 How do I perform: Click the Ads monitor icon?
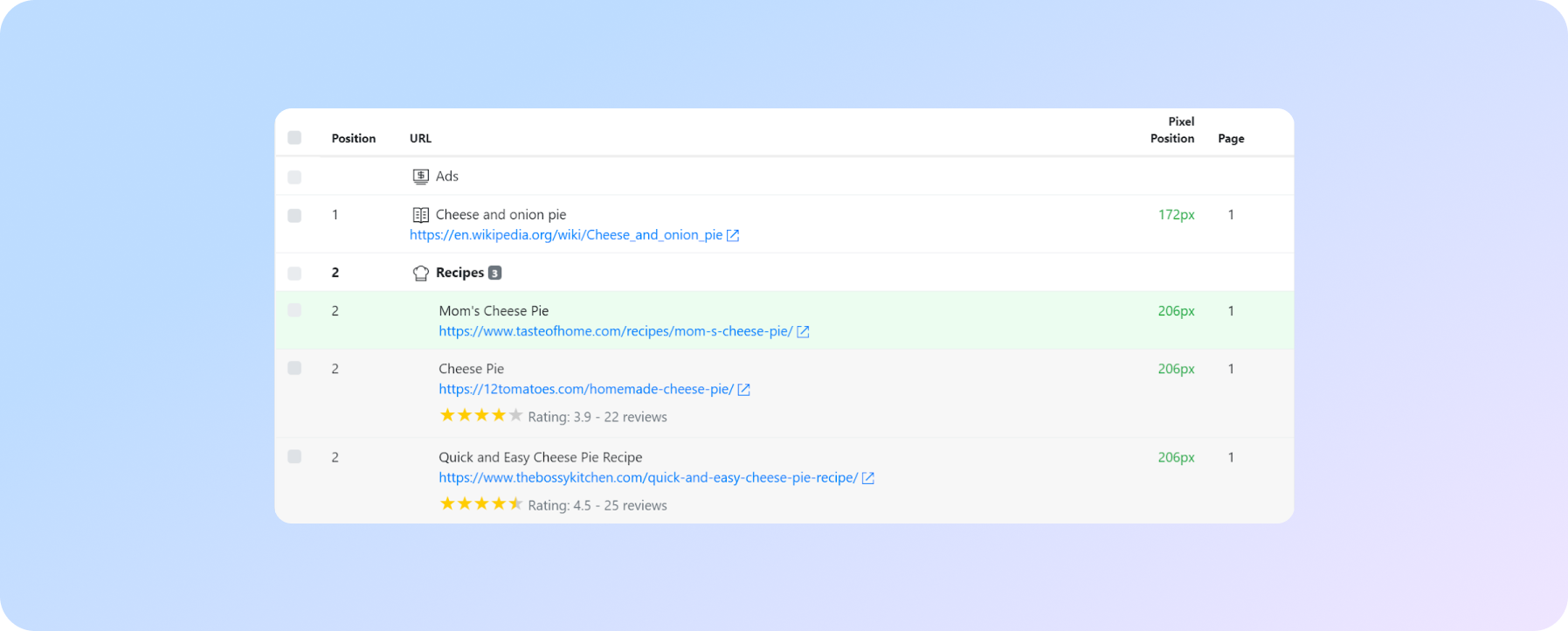click(x=420, y=177)
